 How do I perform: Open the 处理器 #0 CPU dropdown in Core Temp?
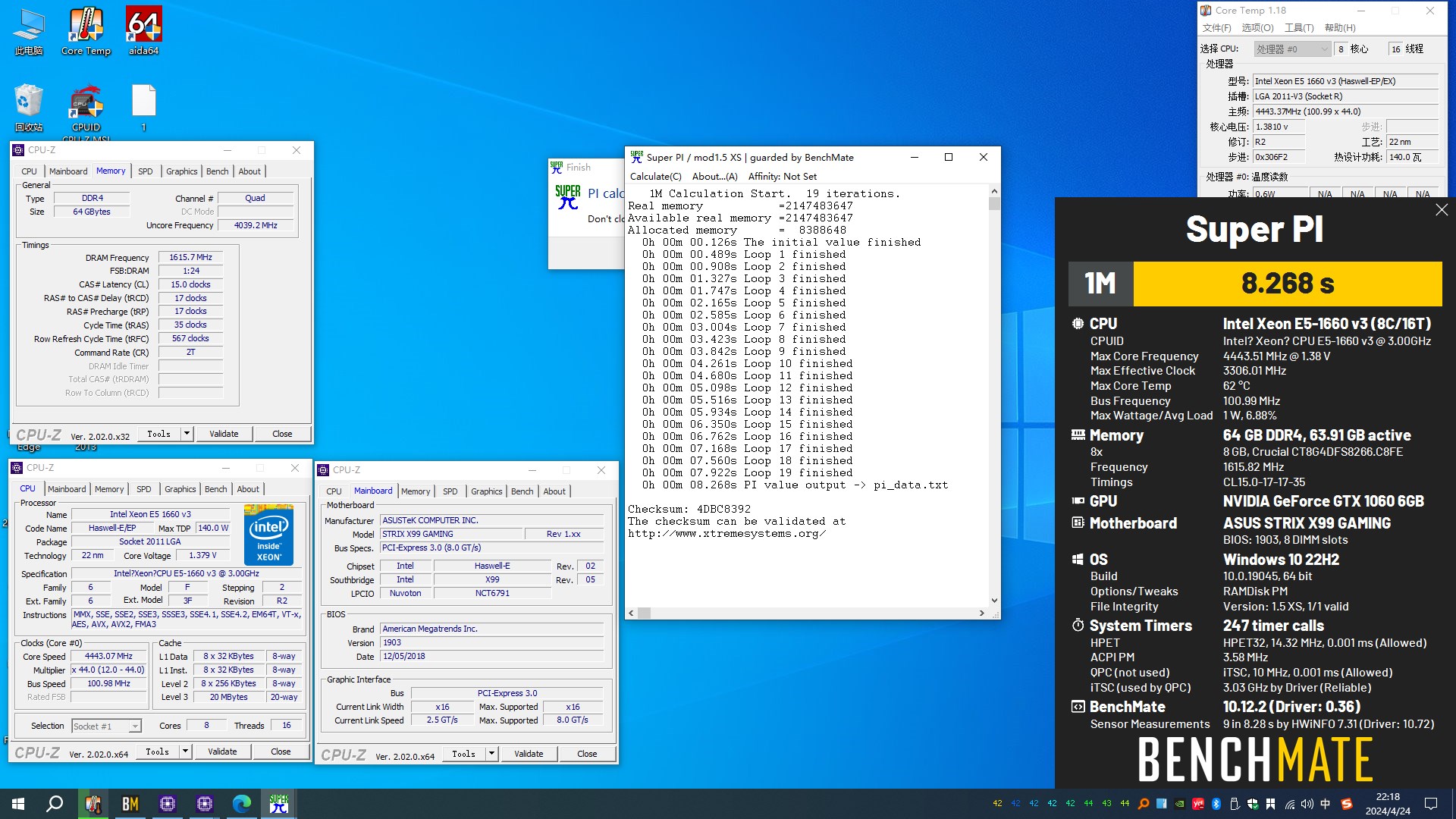(1292, 49)
